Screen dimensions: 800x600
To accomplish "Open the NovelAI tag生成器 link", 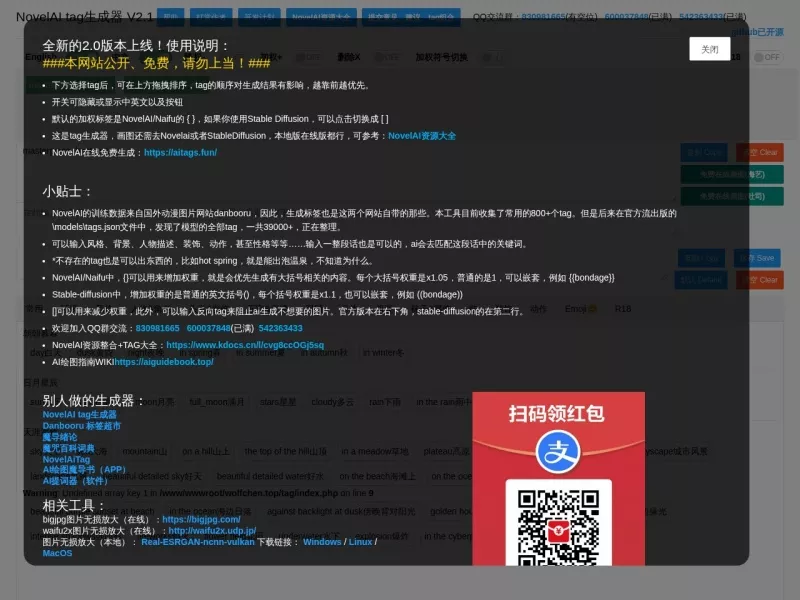I will [79, 414].
